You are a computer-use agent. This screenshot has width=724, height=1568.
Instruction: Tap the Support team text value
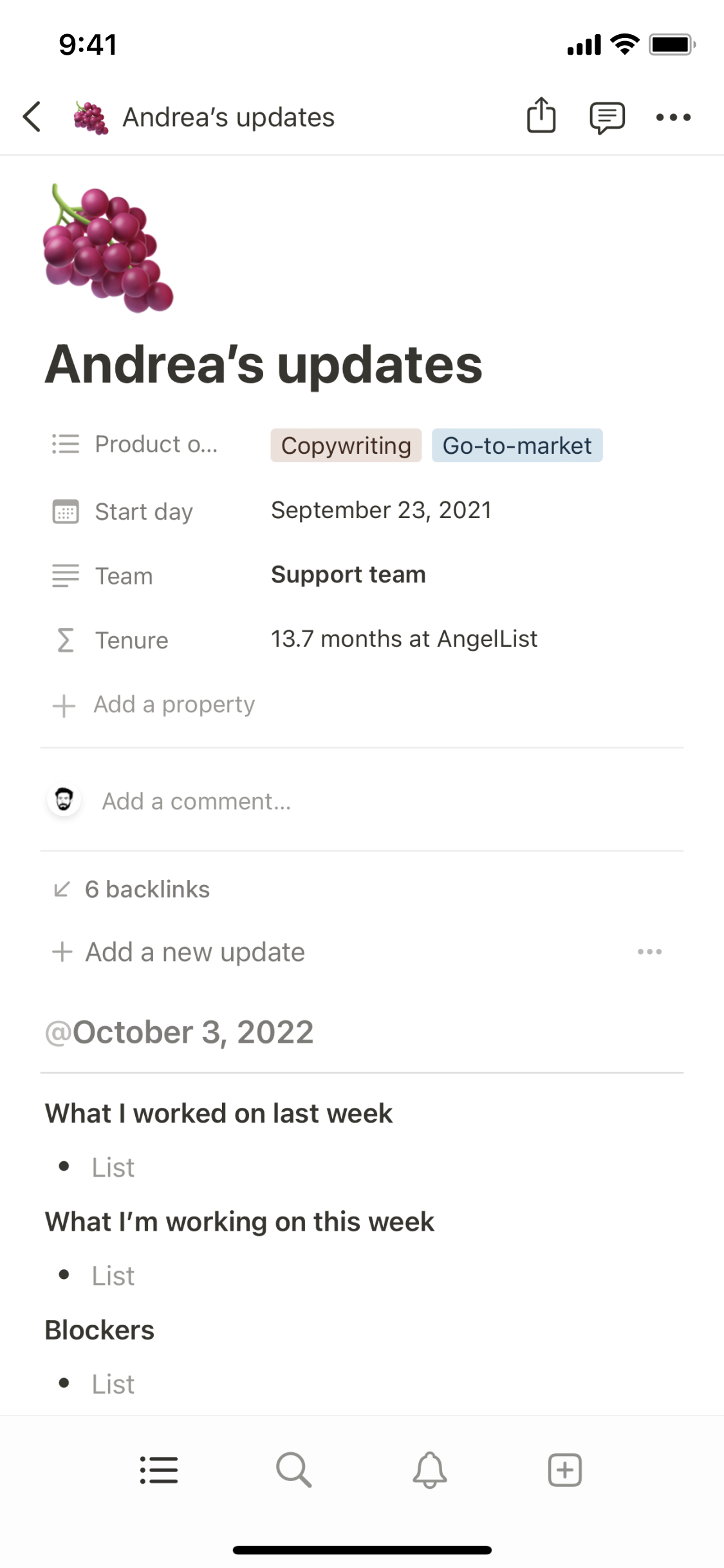(348, 575)
